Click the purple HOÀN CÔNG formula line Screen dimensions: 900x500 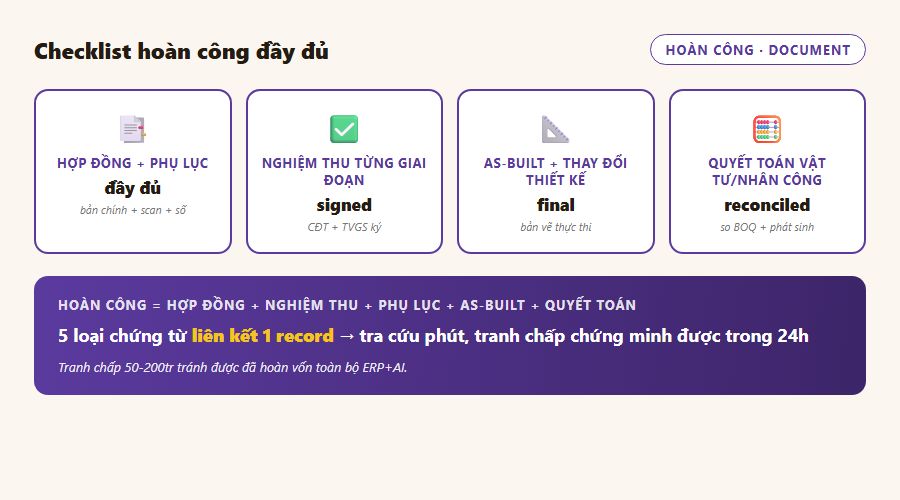[x=347, y=305]
